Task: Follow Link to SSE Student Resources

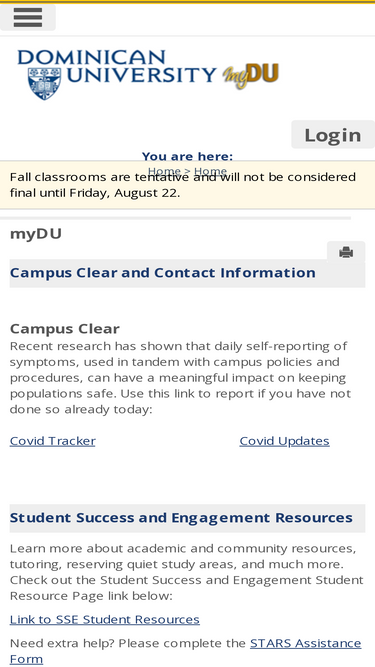Action: [105, 619]
